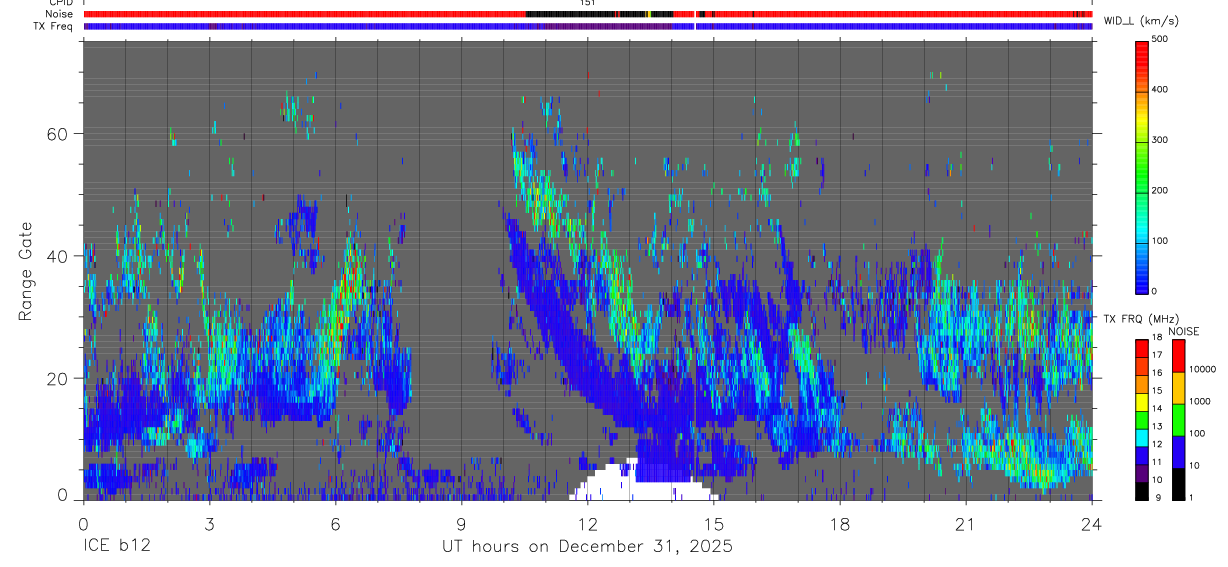Click the "Noise" row label at top left
This screenshot has width=1228, height=567.
coord(60,14)
